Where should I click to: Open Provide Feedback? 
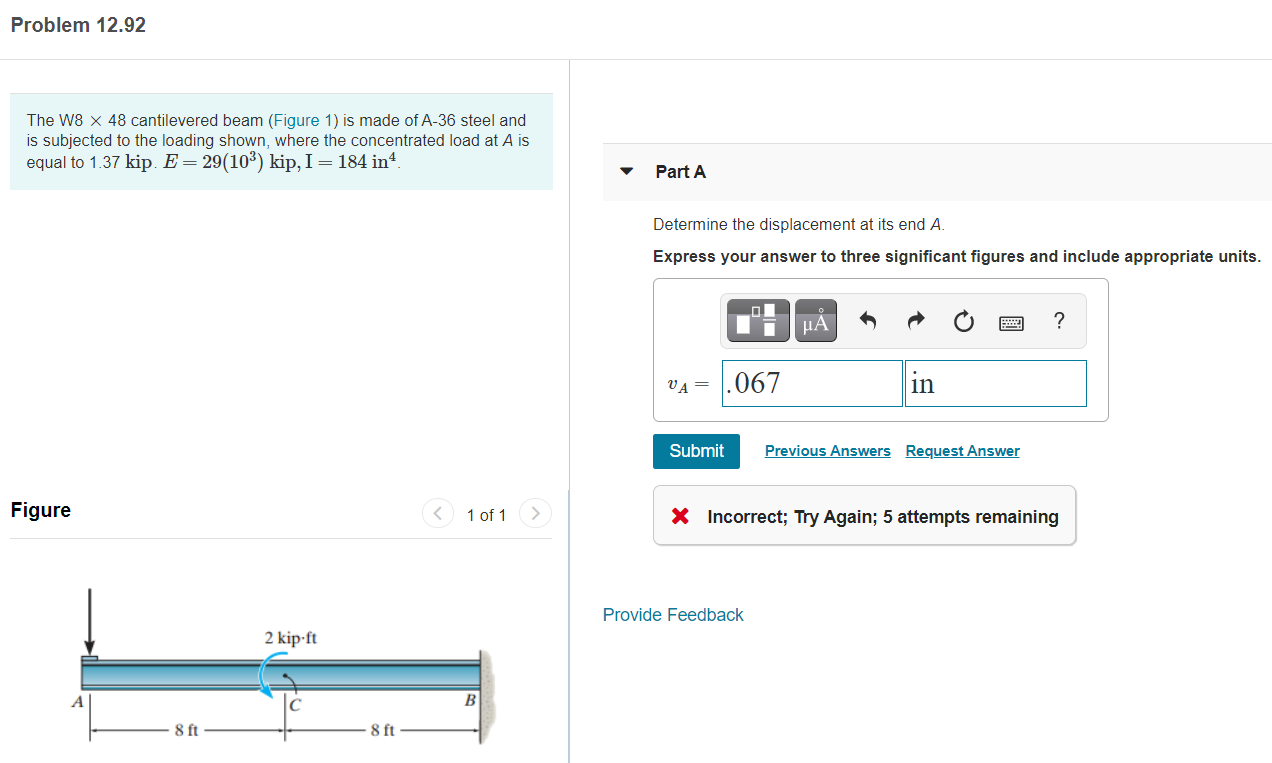click(x=672, y=614)
